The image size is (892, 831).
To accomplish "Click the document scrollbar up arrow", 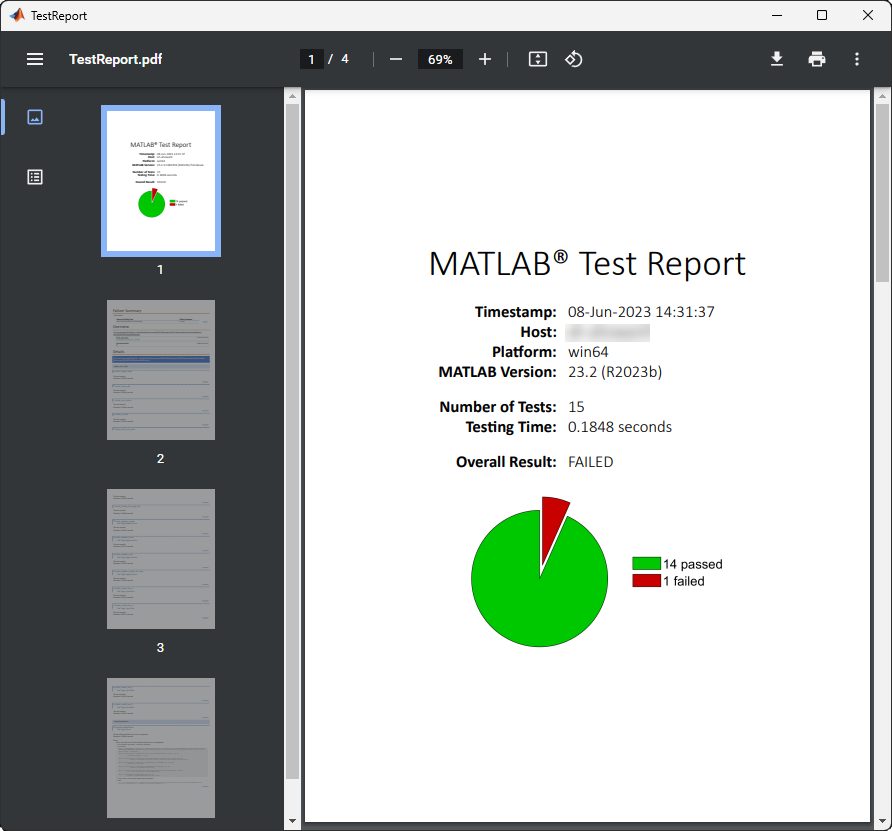I will click(882, 96).
